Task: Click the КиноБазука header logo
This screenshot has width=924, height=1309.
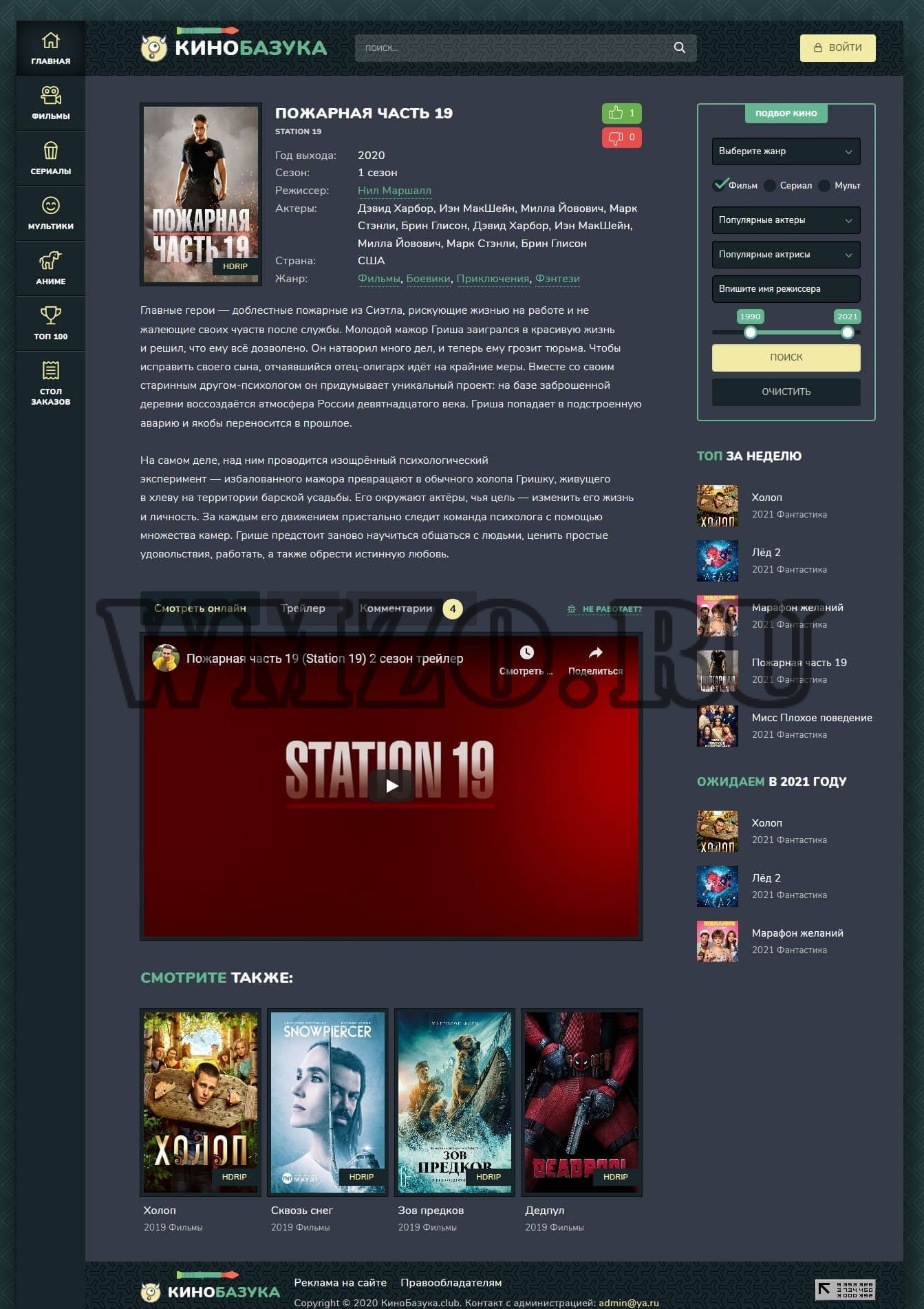Action: point(234,46)
